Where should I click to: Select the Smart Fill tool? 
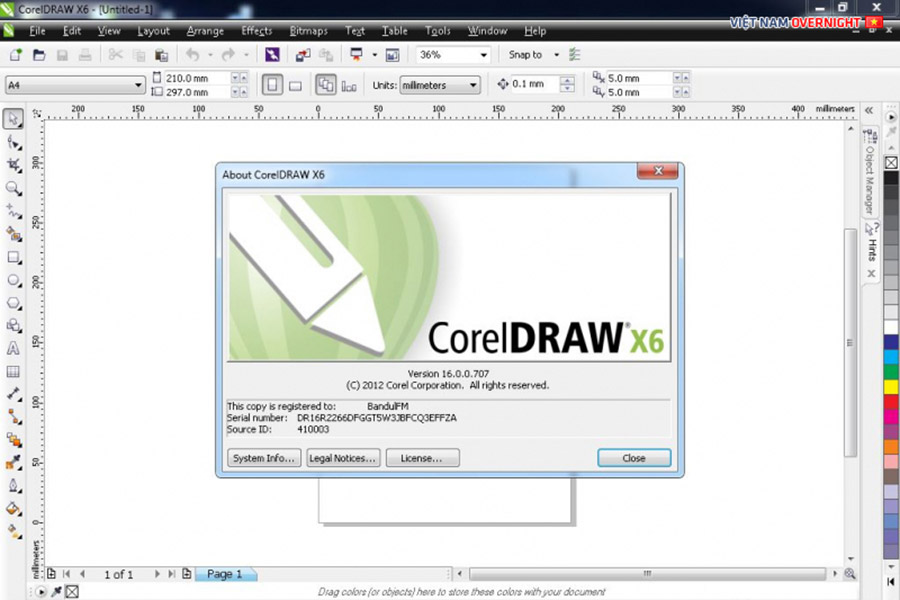[x=13, y=234]
